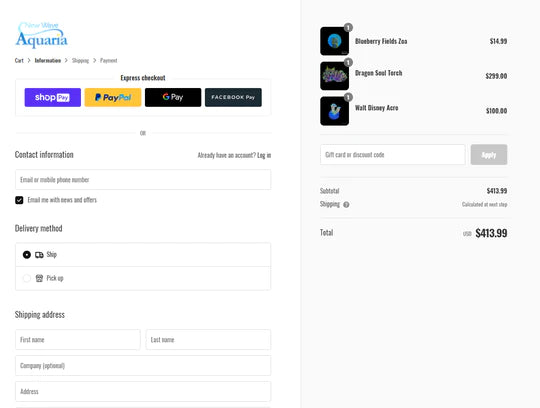
Task: Pay with PayPal express button
Action: (x=113, y=97)
